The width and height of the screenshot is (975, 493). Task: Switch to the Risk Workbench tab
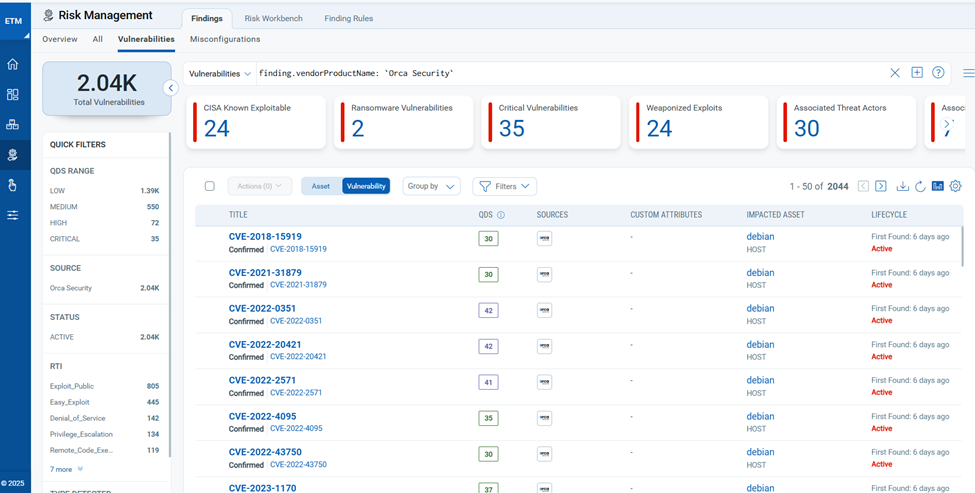coord(273,18)
